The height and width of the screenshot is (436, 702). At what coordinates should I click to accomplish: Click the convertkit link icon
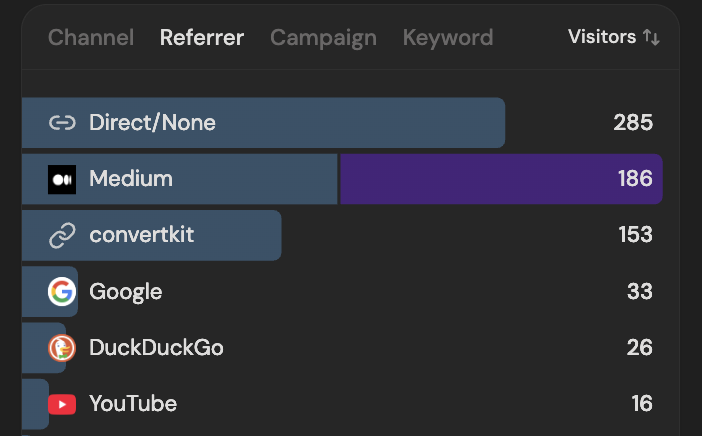[x=62, y=236]
